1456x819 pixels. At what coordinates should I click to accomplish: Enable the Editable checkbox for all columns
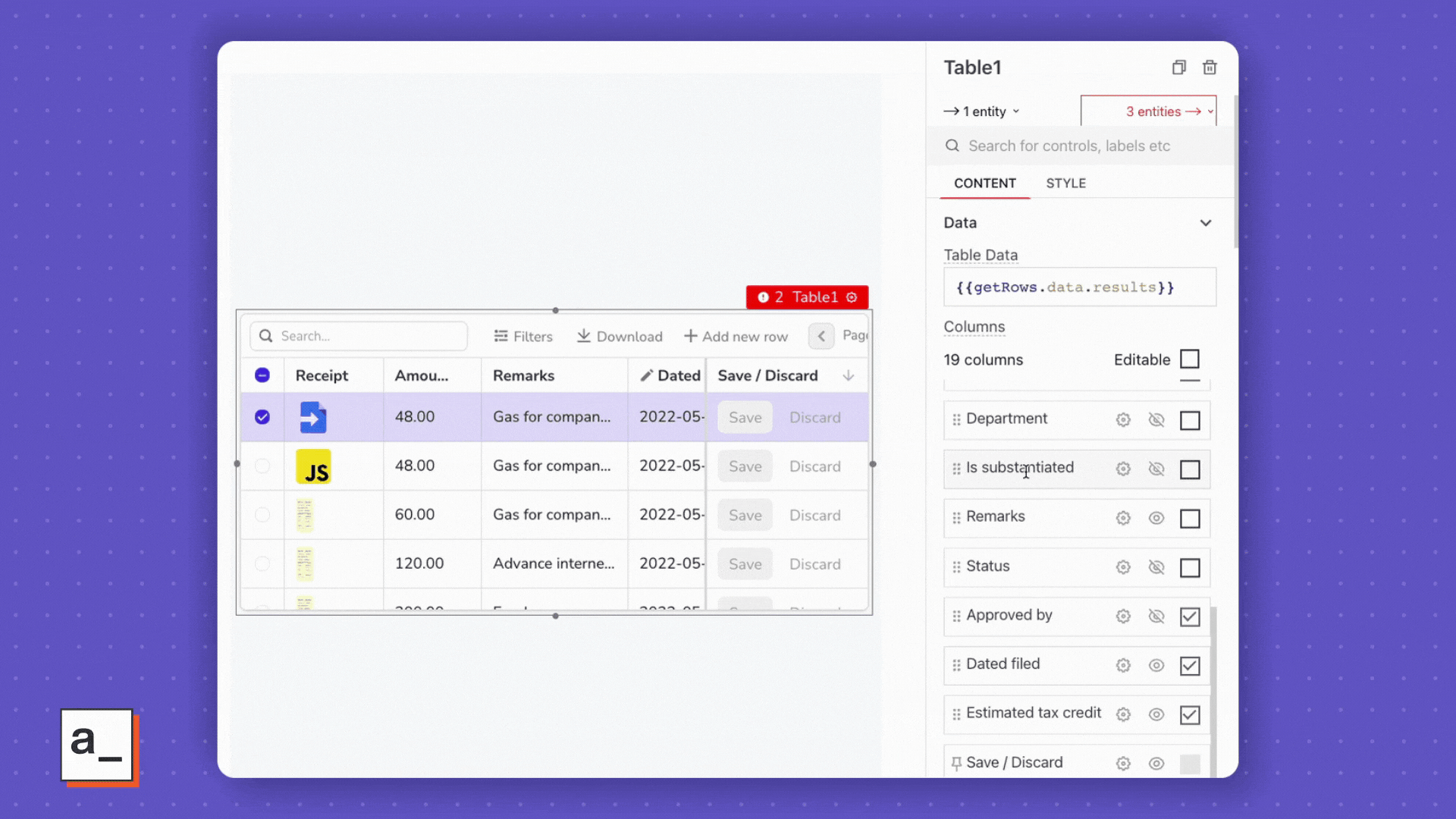click(1189, 359)
